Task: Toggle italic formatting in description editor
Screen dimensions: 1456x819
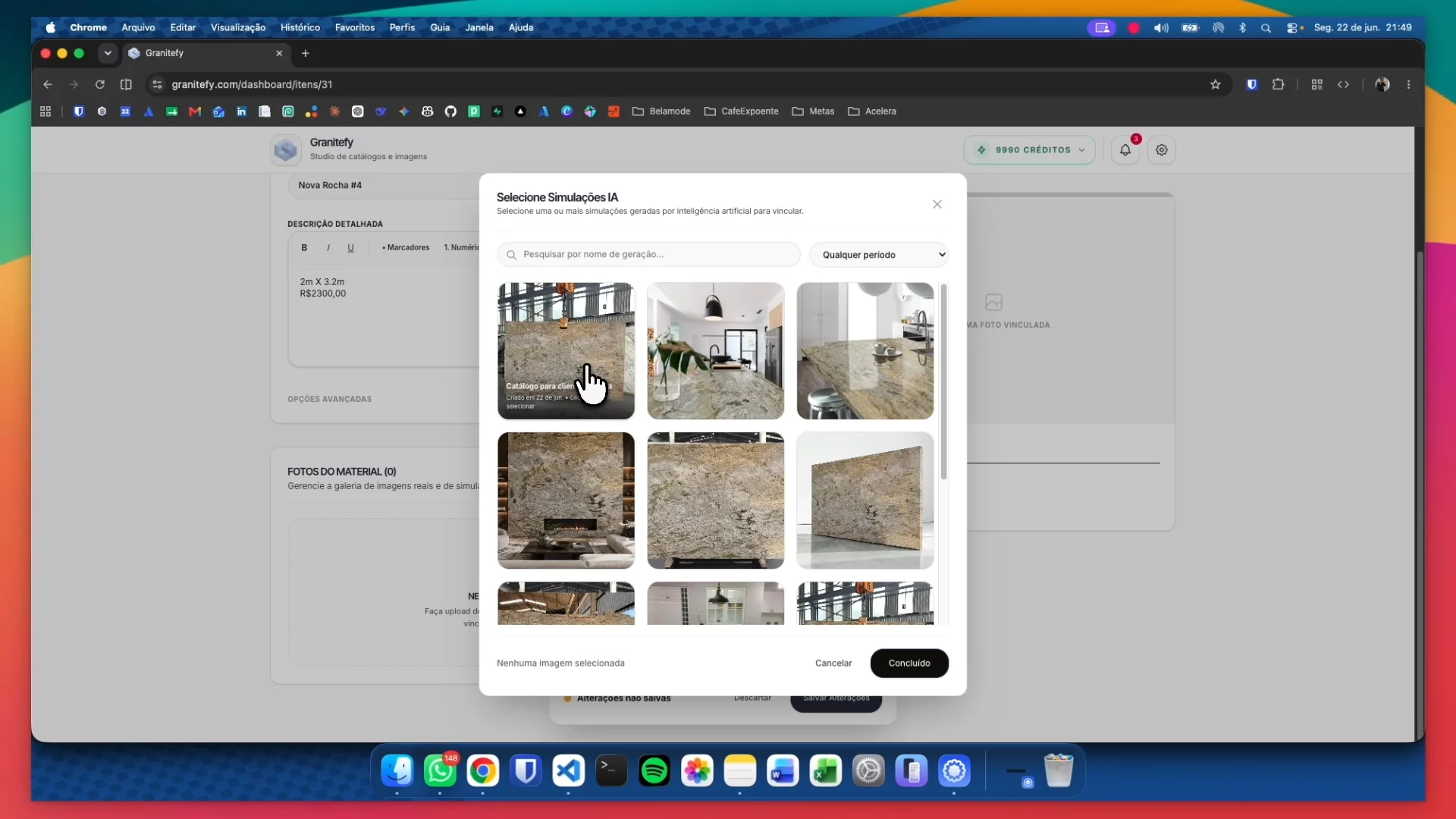Action: [328, 247]
